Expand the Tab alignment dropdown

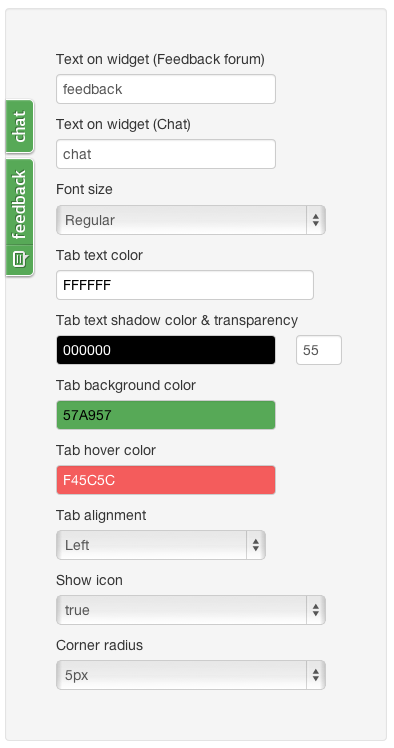point(161,545)
